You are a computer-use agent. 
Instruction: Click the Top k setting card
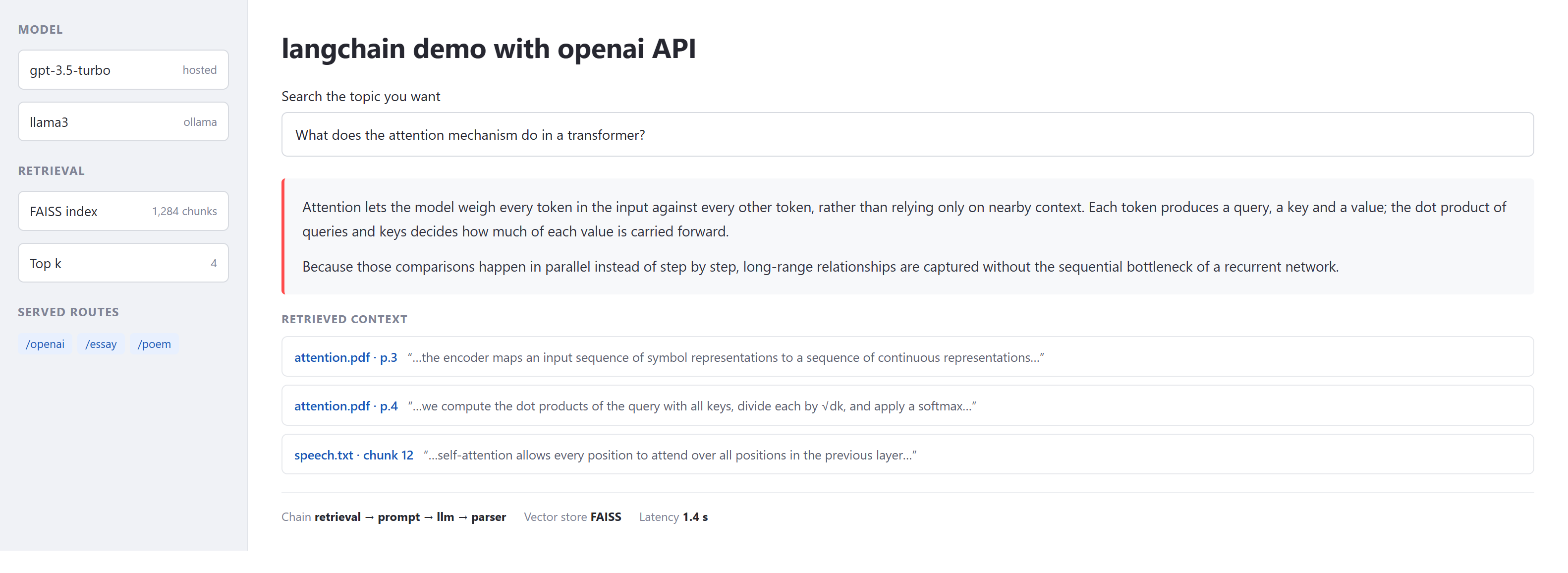pos(123,263)
